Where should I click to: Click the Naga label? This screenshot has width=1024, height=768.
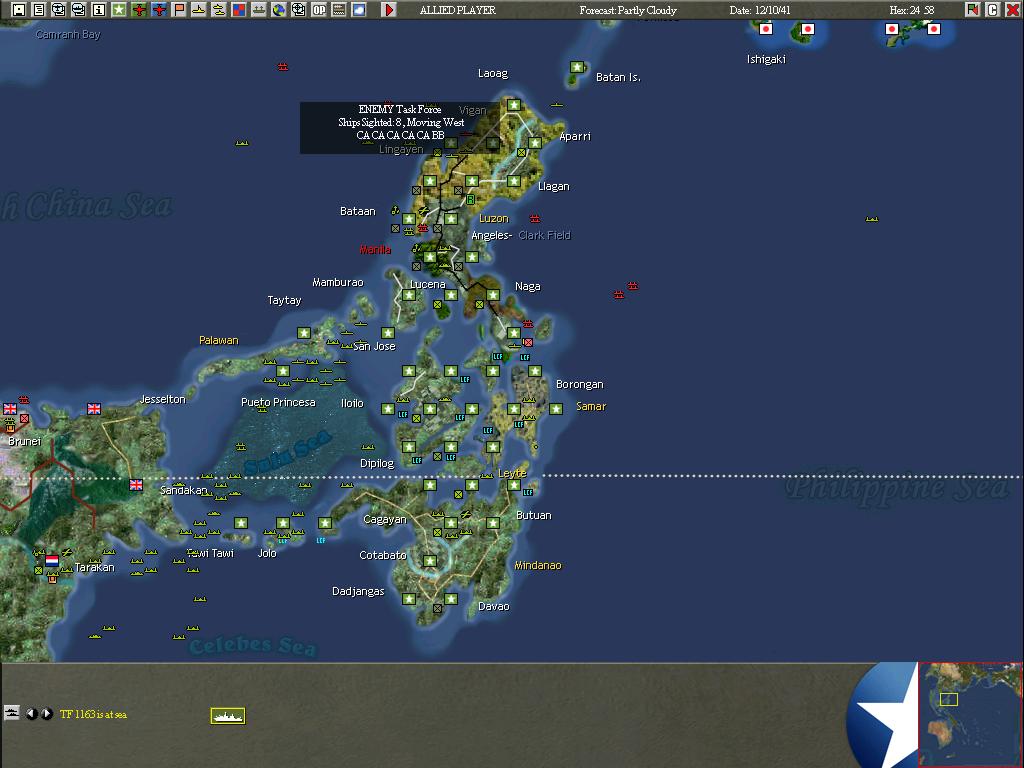[528, 287]
